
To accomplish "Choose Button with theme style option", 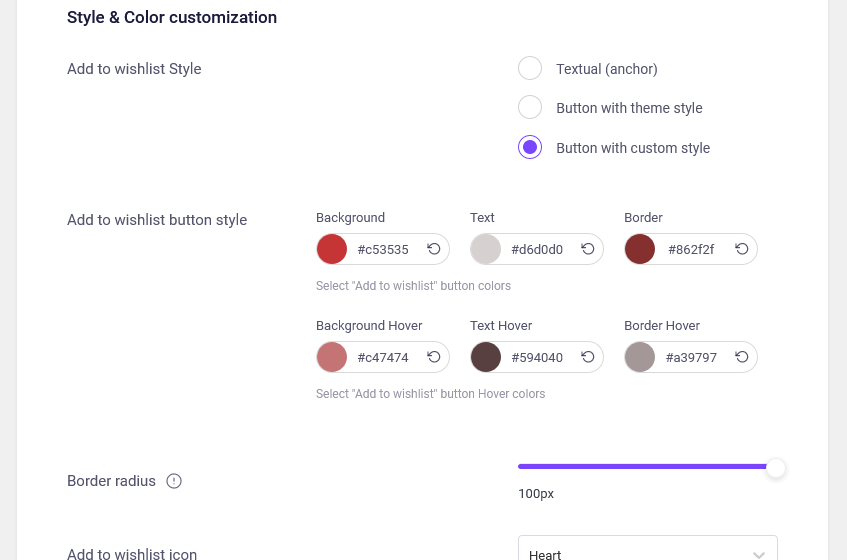I will (530, 107).
